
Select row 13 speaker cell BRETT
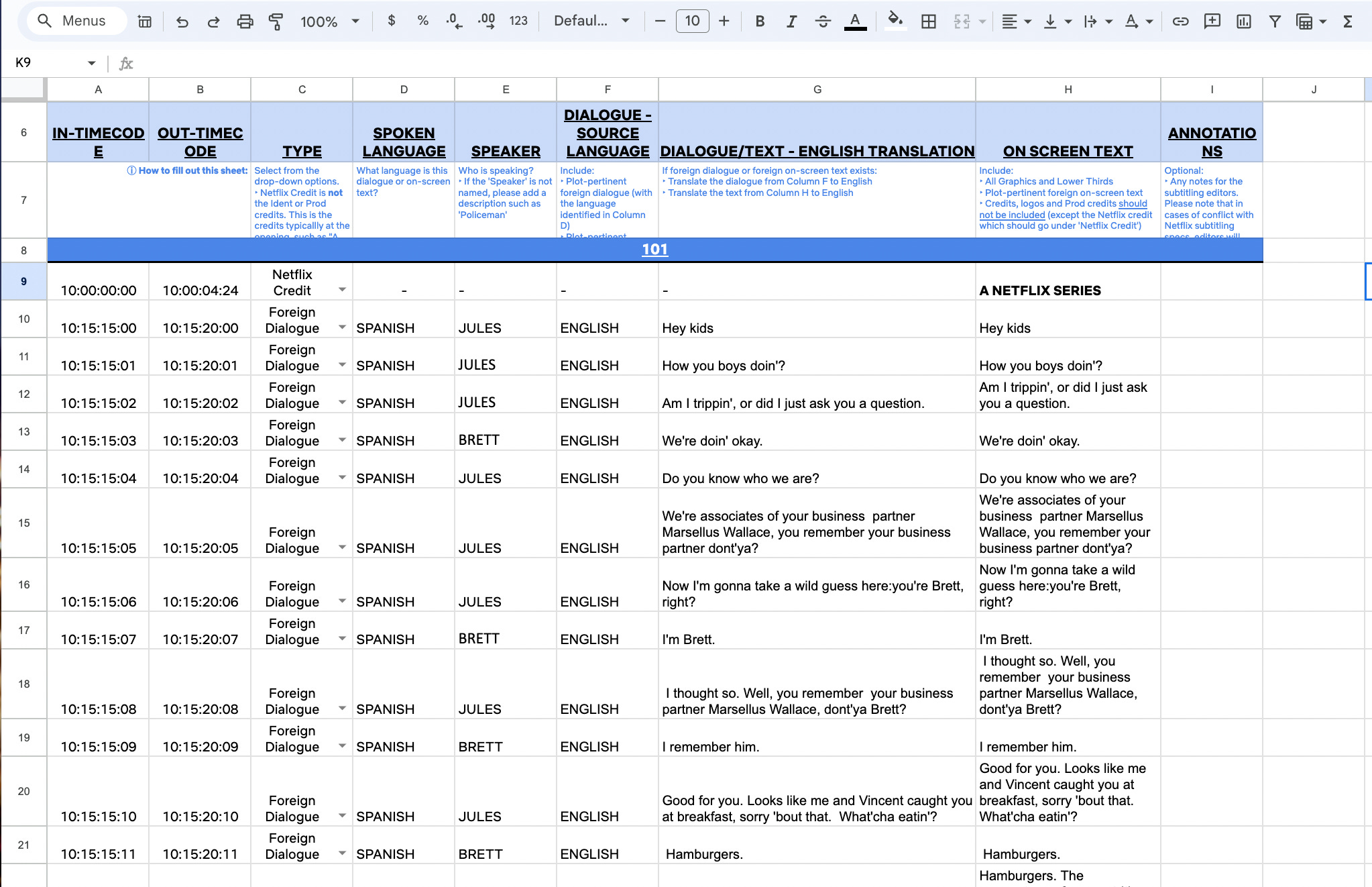(506, 431)
